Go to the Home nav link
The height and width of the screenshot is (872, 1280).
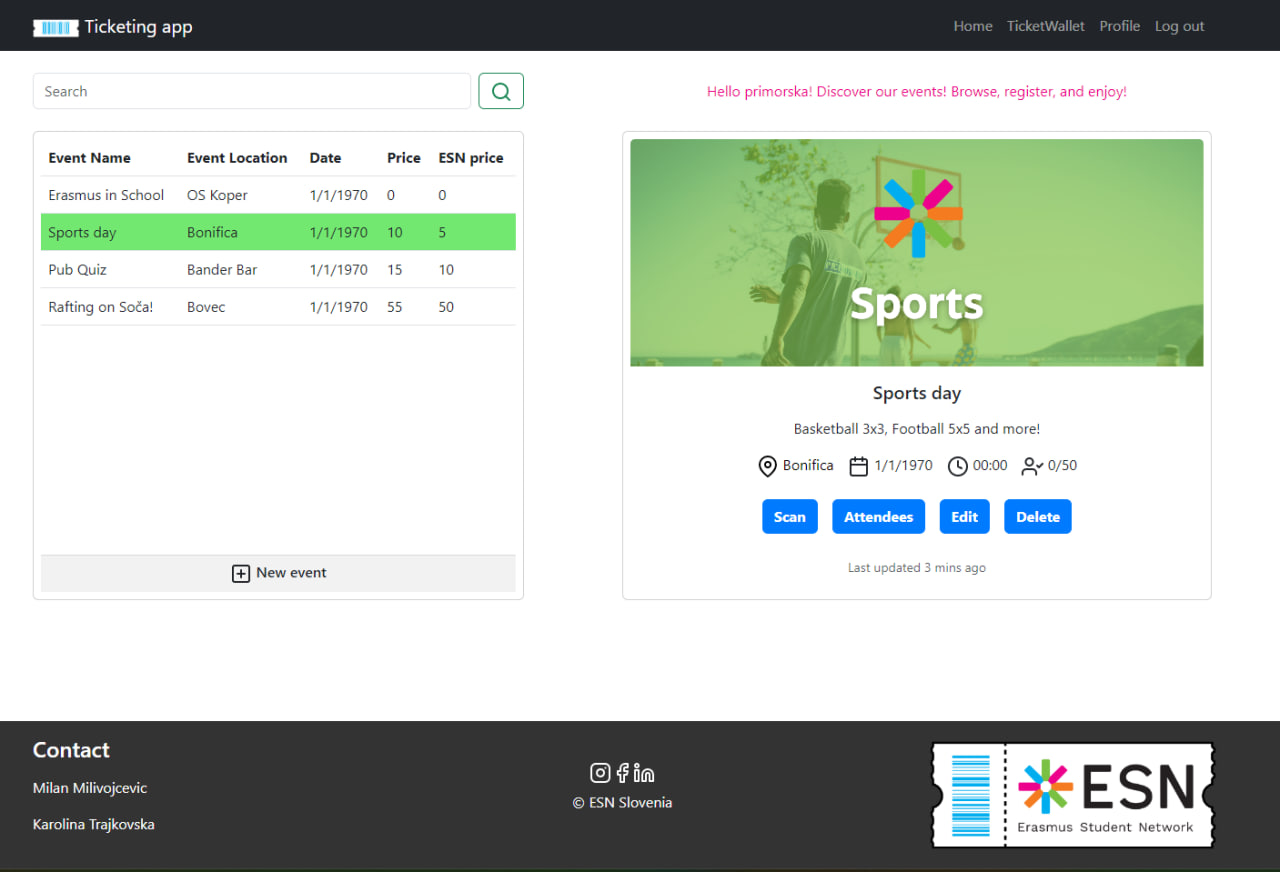(973, 26)
